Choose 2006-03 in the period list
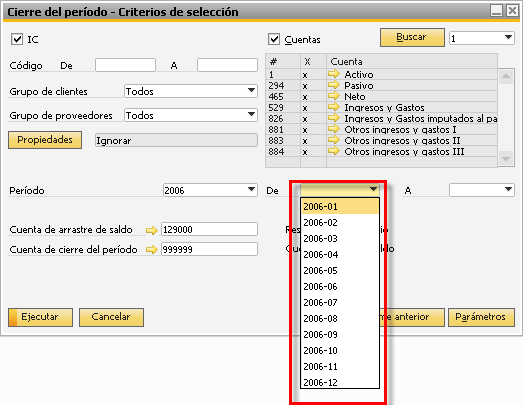This screenshot has width=523, height=405. coord(340,239)
